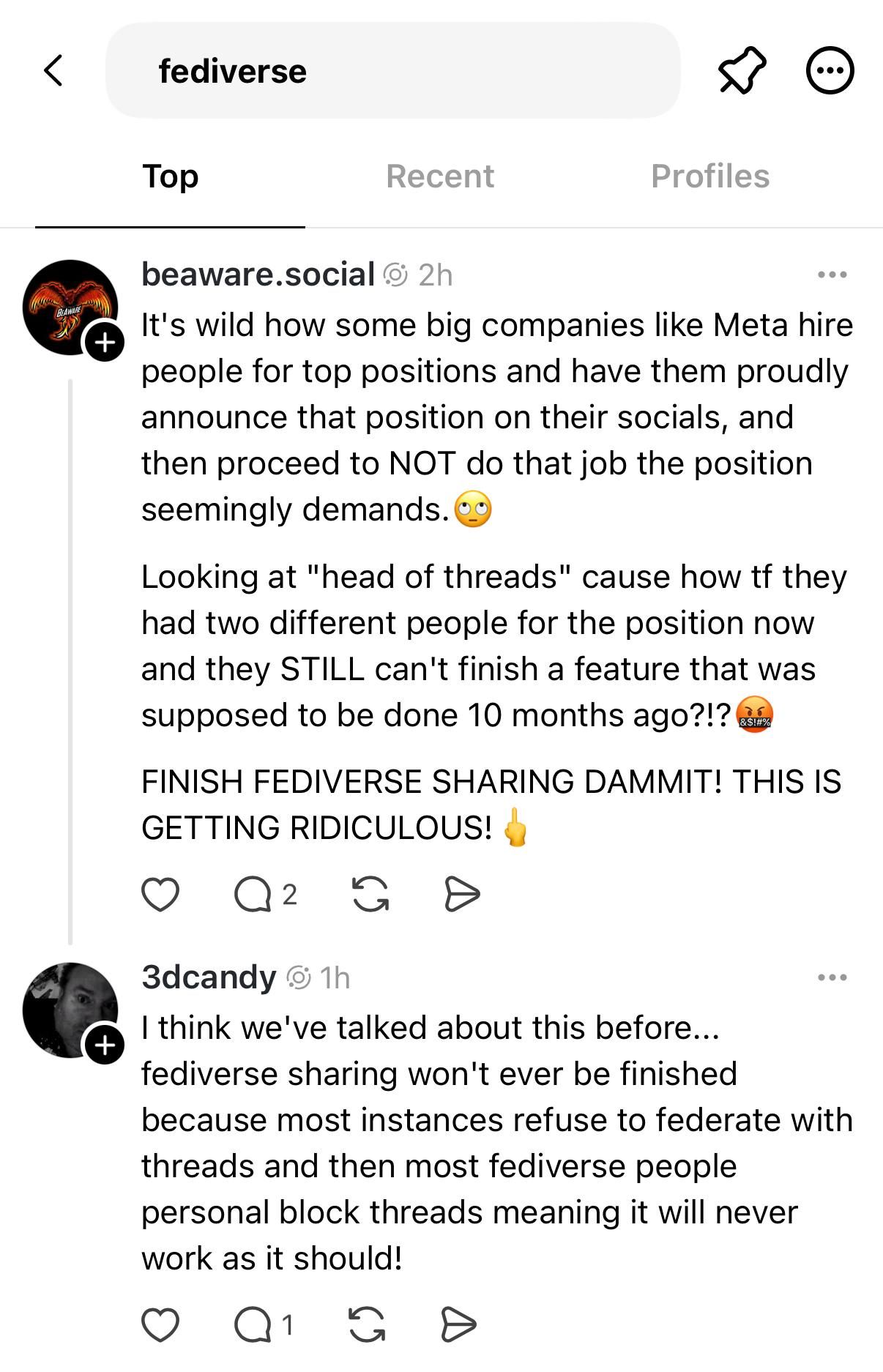Screen dimensions: 883x1372
Task: Open 3dcandy's profile
Action: (207, 976)
